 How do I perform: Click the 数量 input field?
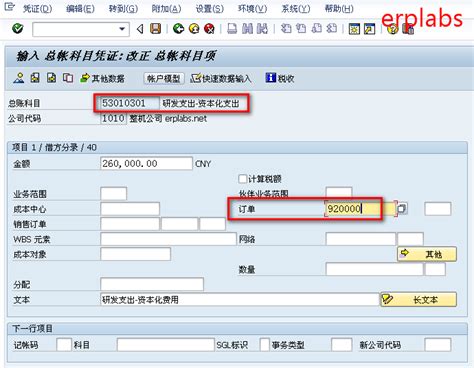click(374, 269)
